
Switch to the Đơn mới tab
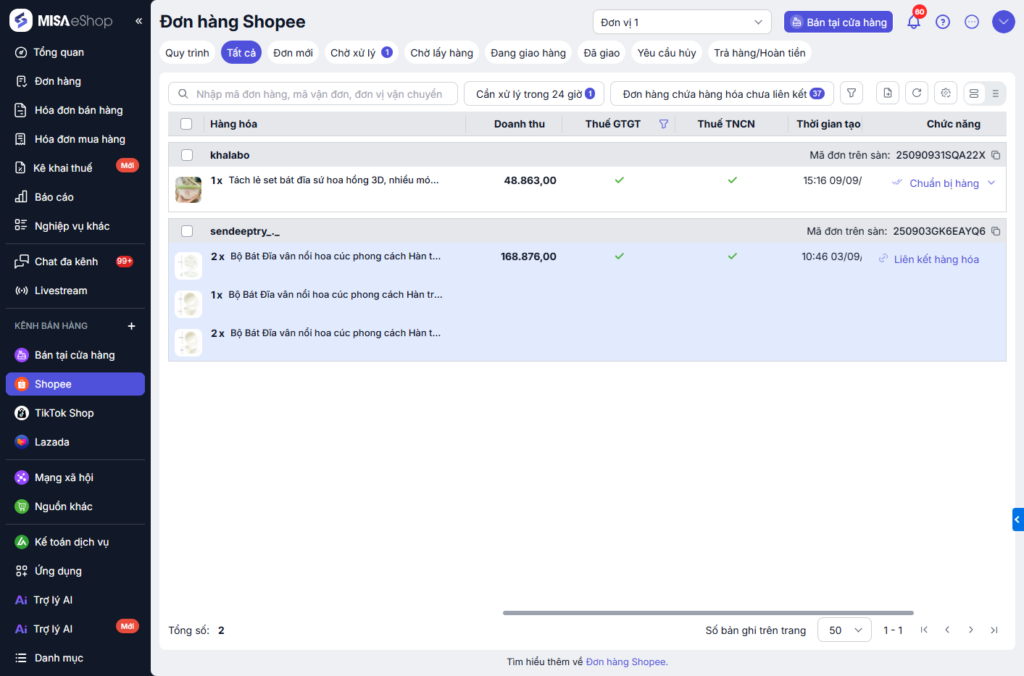pyautogui.click(x=293, y=53)
